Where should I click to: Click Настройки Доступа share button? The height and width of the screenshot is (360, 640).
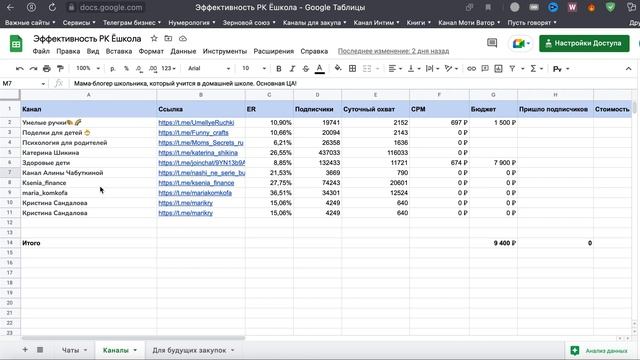(x=584, y=43)
